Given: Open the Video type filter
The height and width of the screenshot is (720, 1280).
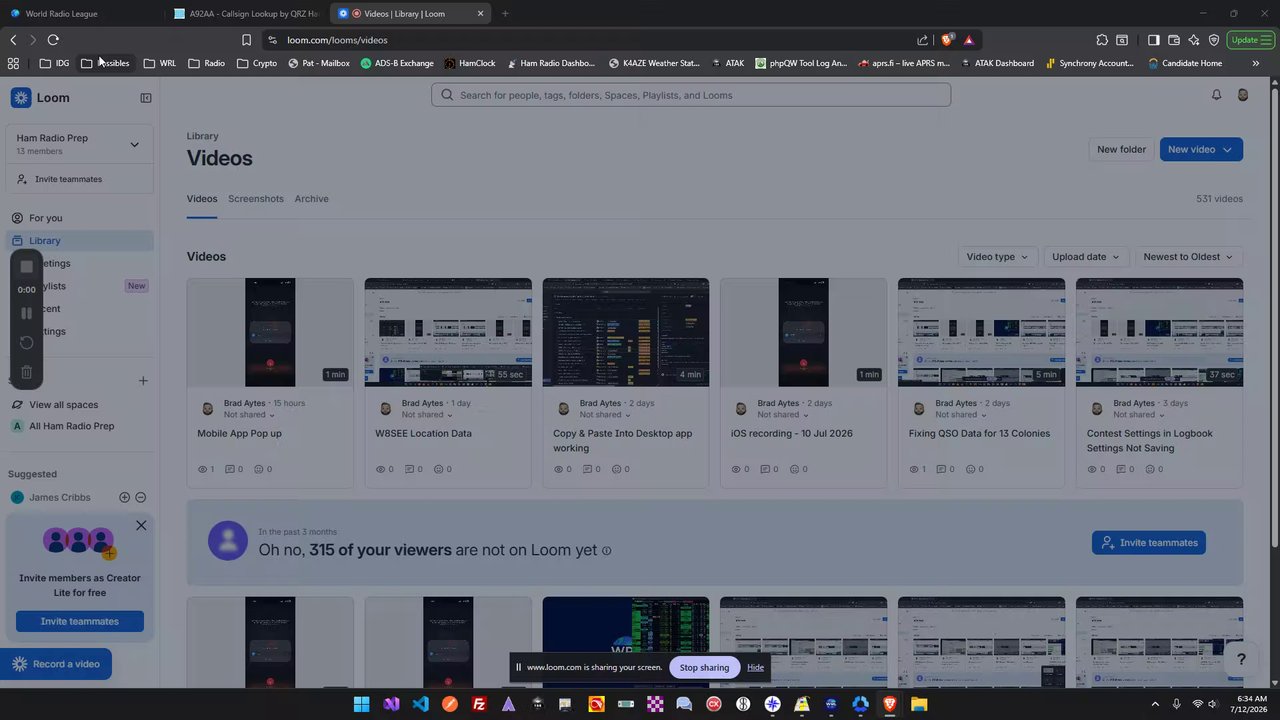Looking at the screenshot, I should coord(997,257).
